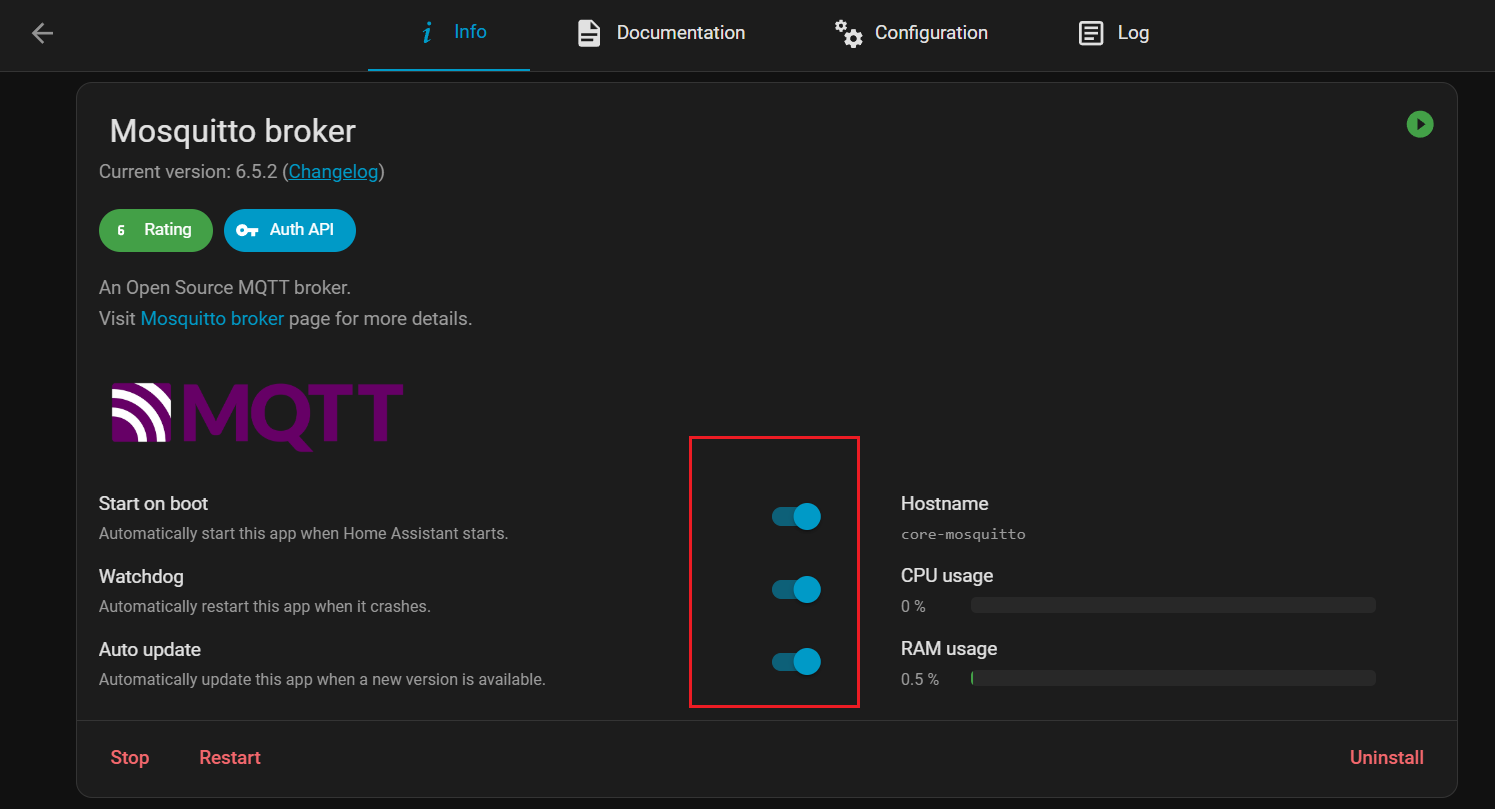Click the green running status play icon

[x=1420, y=124]
